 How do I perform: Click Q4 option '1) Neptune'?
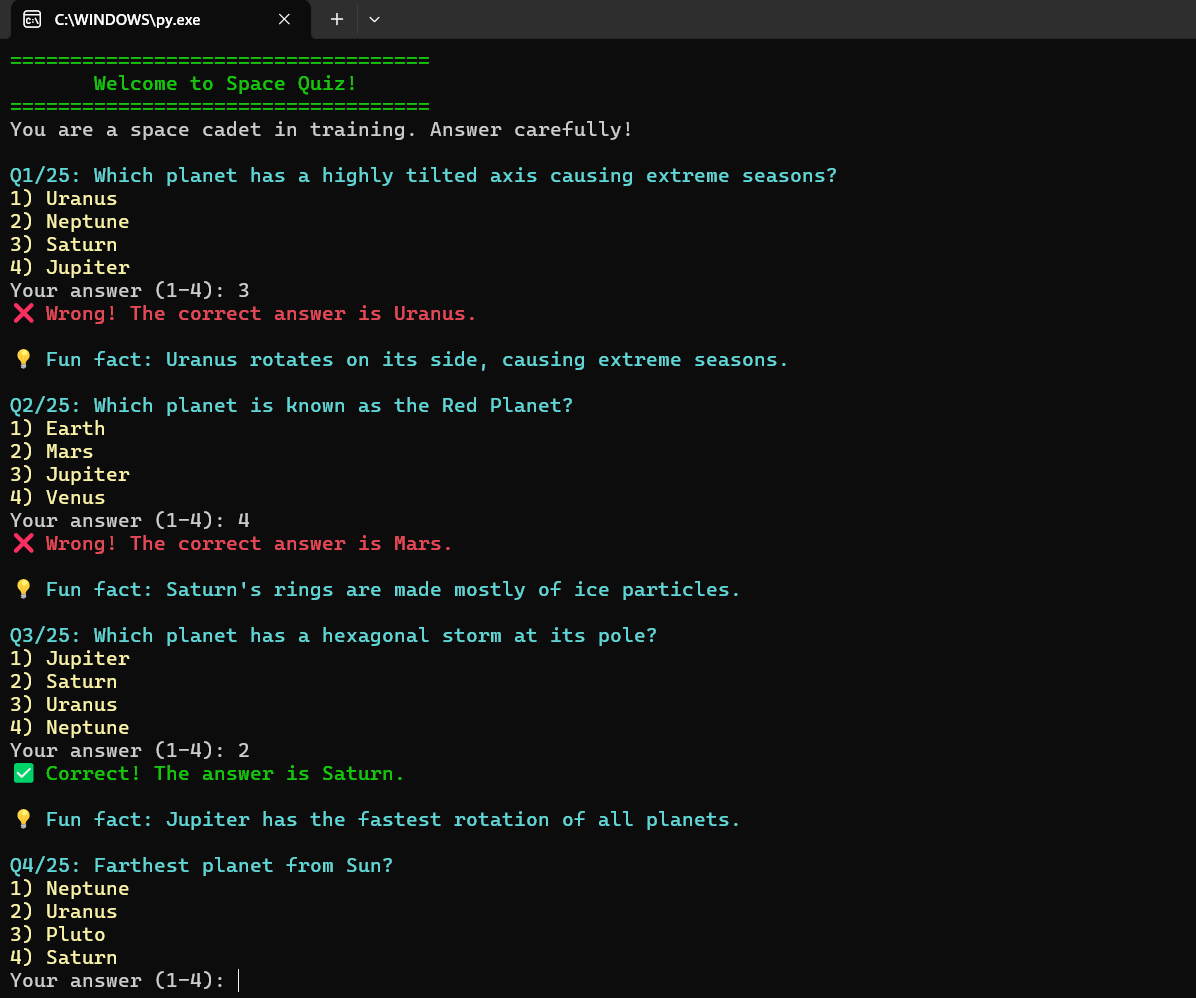(x=69, y=888)
